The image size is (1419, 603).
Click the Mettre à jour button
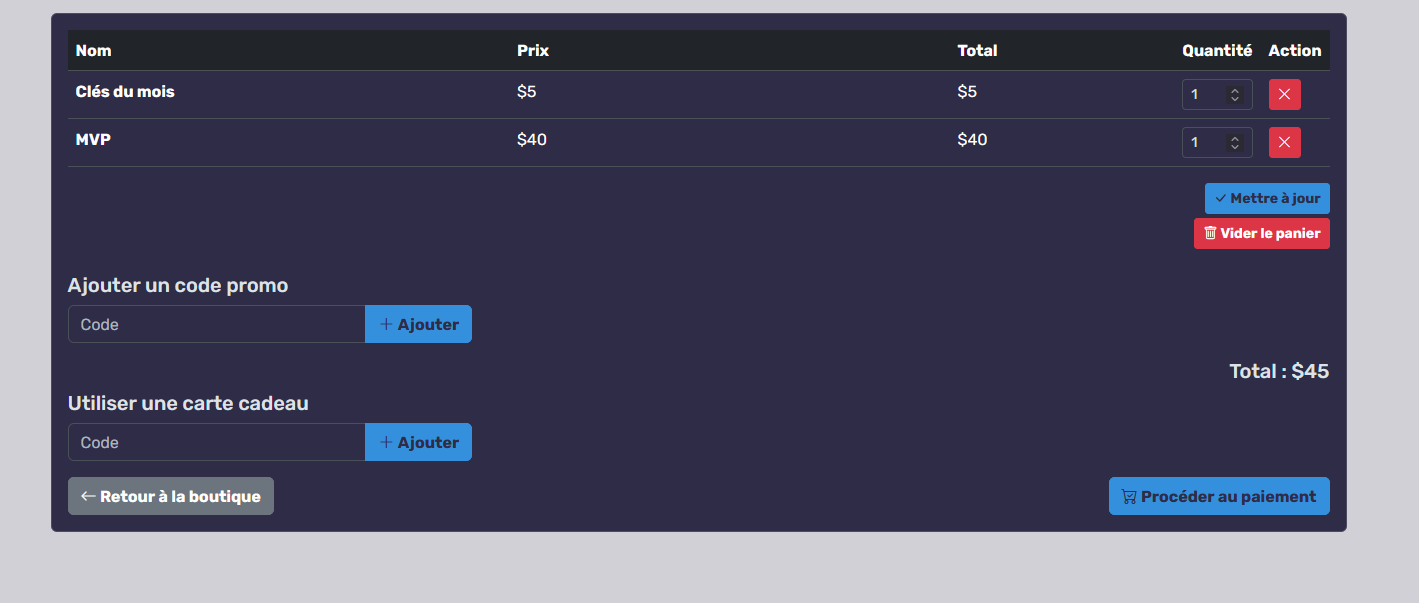(1266, 199)
